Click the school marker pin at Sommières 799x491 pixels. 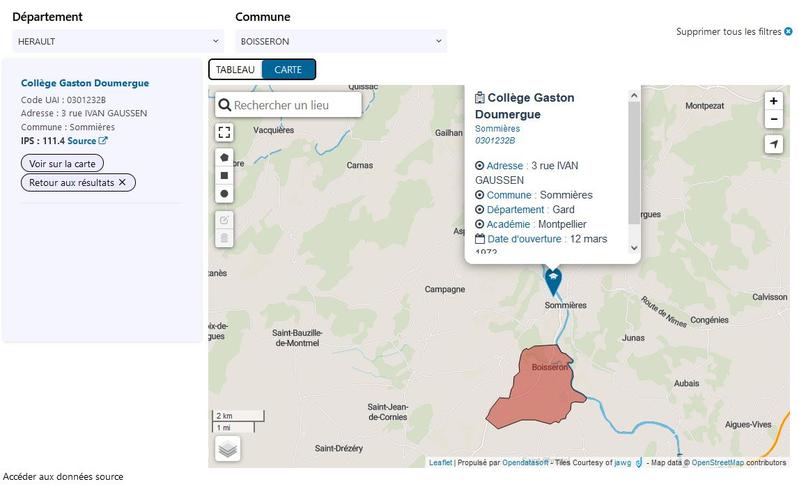[x=553, y=281]
